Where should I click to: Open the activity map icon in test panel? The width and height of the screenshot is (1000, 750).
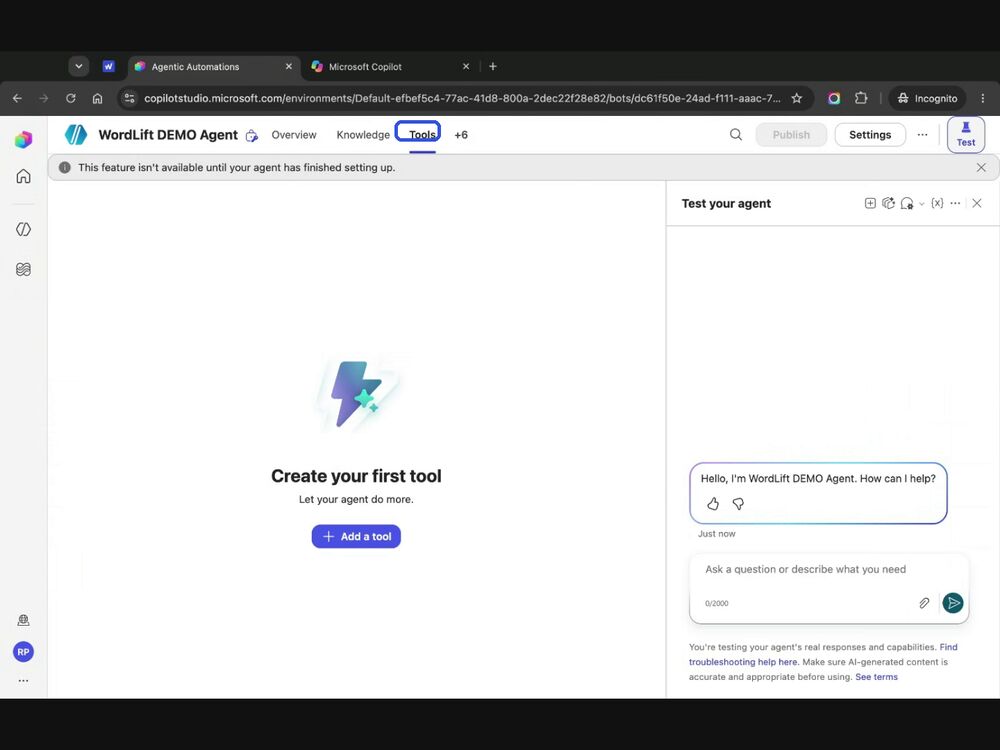[888, 203]
